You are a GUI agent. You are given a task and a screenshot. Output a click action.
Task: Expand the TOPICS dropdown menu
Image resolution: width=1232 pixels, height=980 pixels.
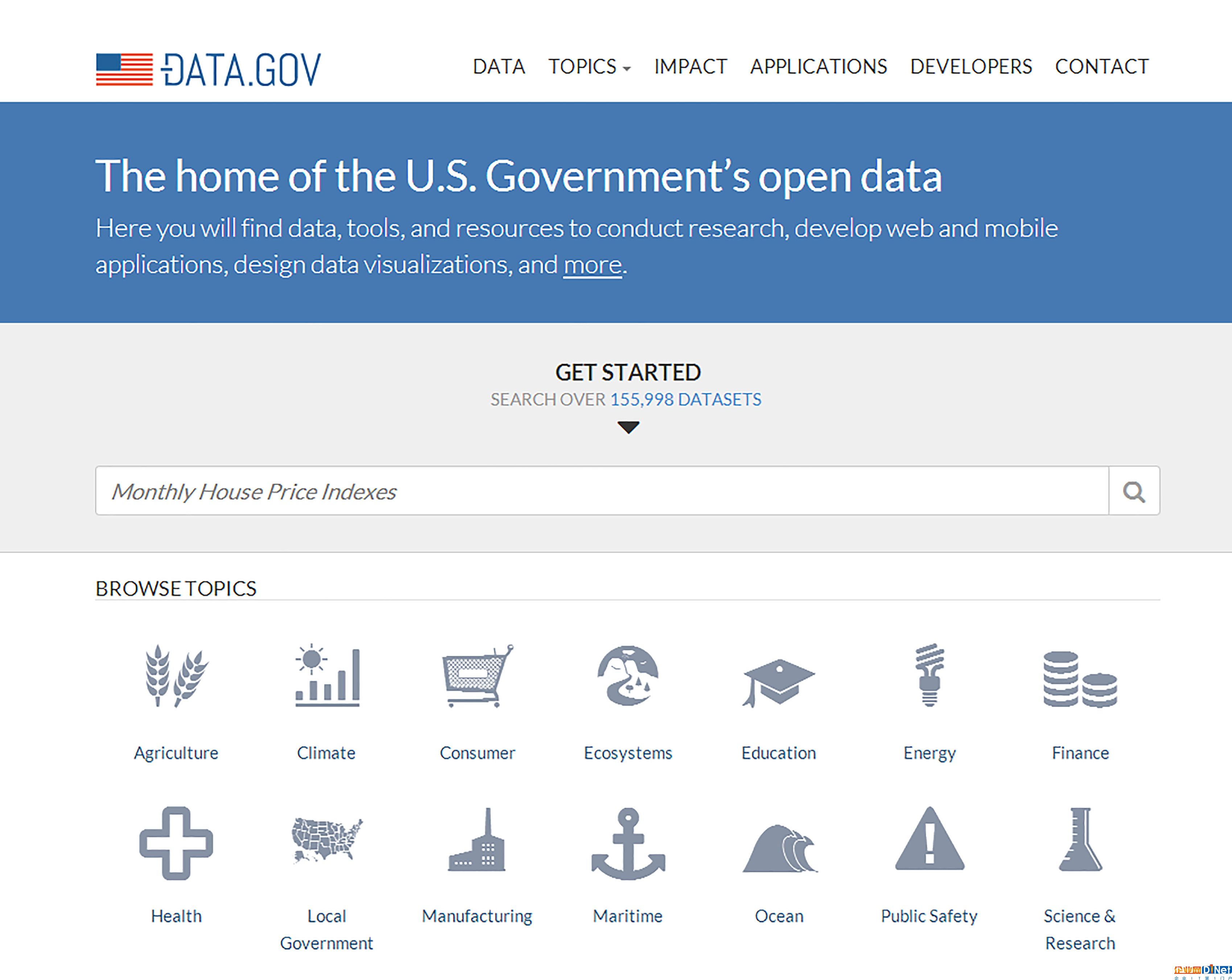(x=589, y=67)
